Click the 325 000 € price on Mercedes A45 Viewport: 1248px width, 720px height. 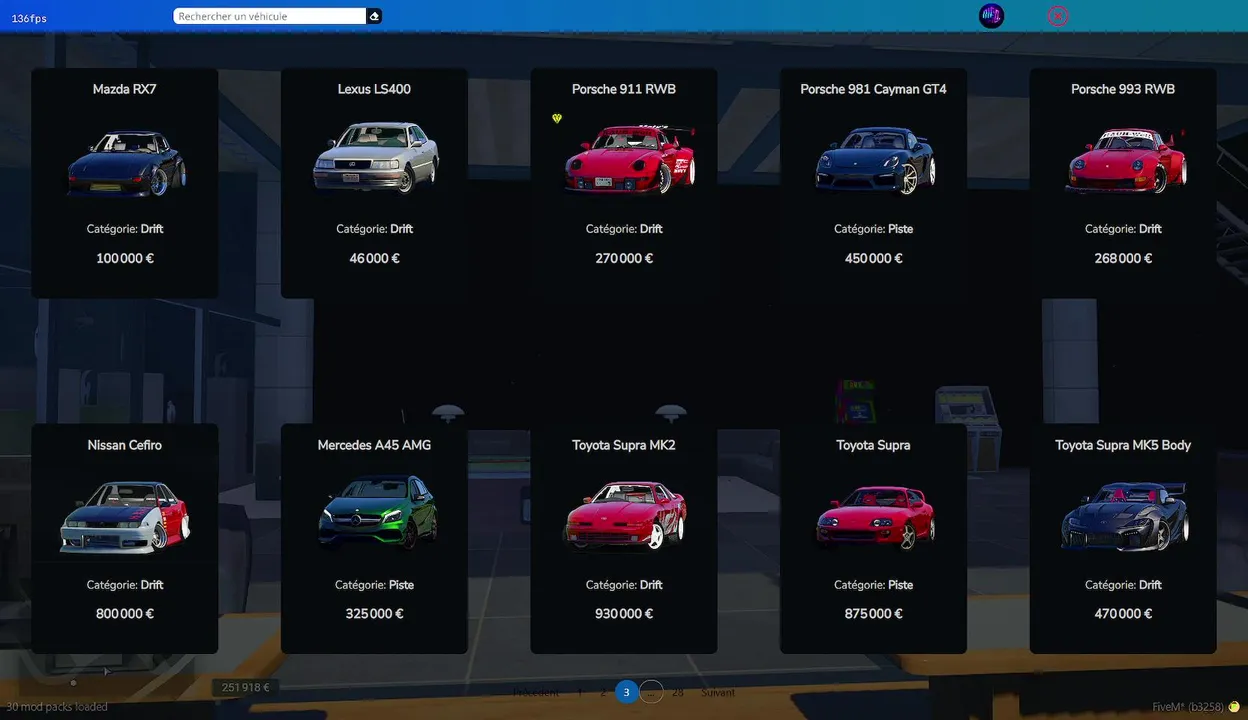tap(374, 614)
